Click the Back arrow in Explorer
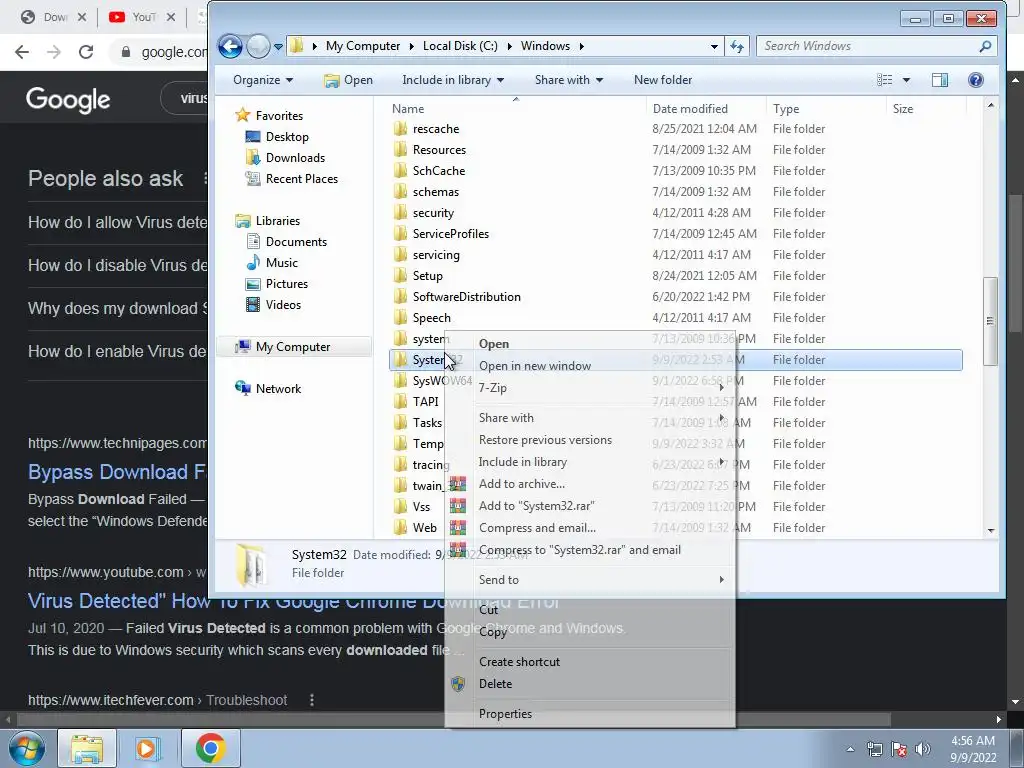Viewport: 1024px width, 768px height. (x=230, y=46)
